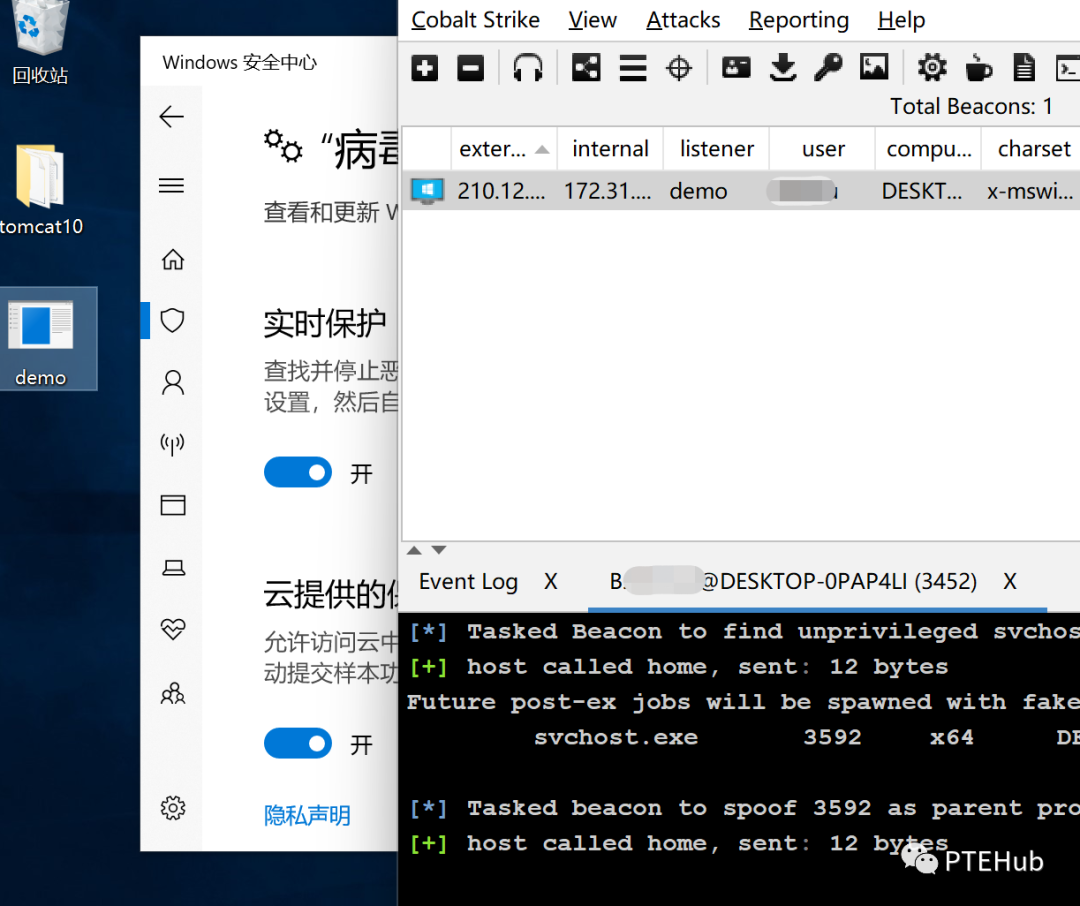Open Settings gear in Windows Security
Screen dimensions: 1080x906
coord(173,807)
